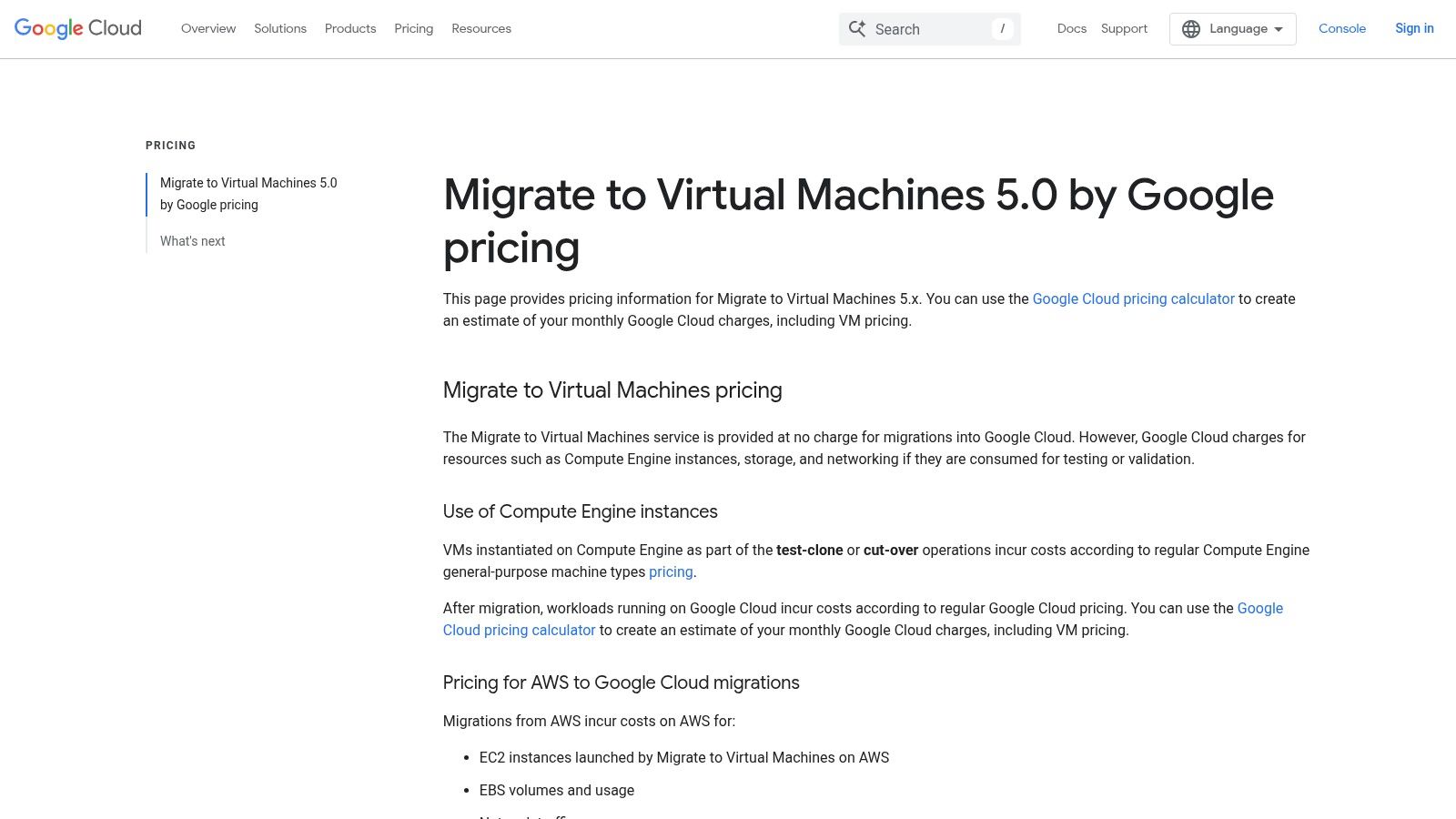Click the pricing link for machine types
Image resolution: width=1456 pixels, height=819 pixels.
tap(671, 571)
